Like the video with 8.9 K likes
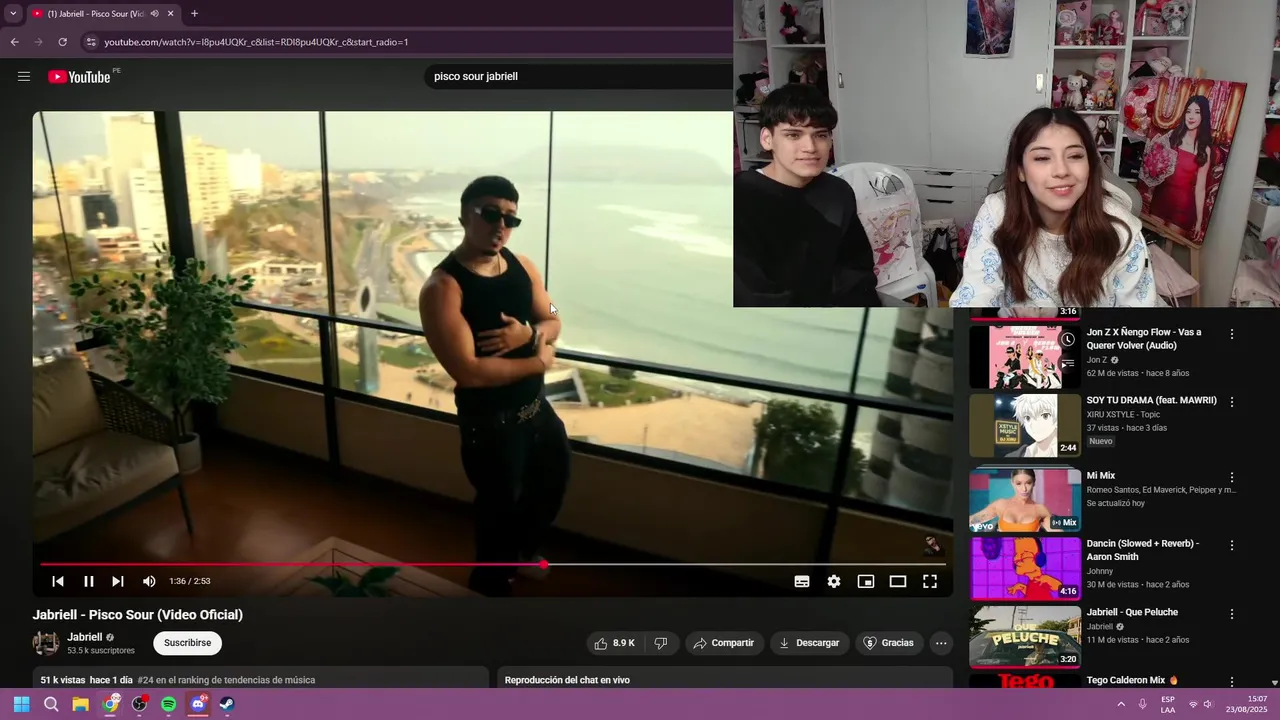 point(614,643)
